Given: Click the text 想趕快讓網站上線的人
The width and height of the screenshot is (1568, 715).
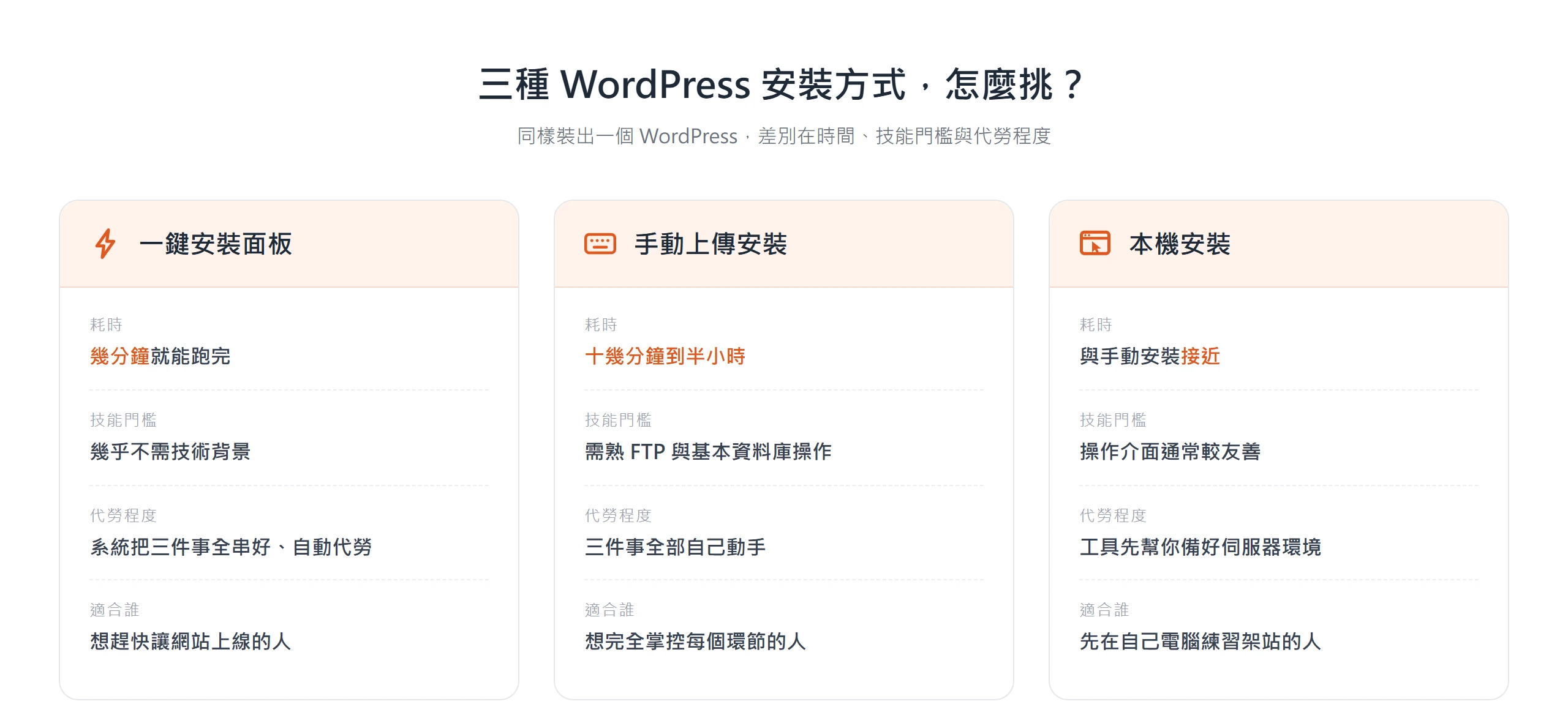Looking at the screenshot, I should coord(190,642).
